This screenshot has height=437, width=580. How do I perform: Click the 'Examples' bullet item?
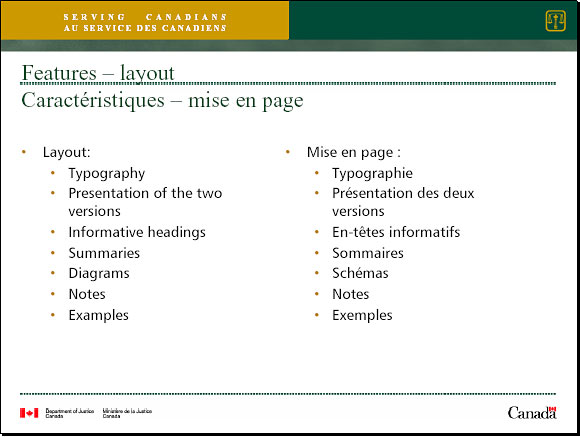coord(99,316)
